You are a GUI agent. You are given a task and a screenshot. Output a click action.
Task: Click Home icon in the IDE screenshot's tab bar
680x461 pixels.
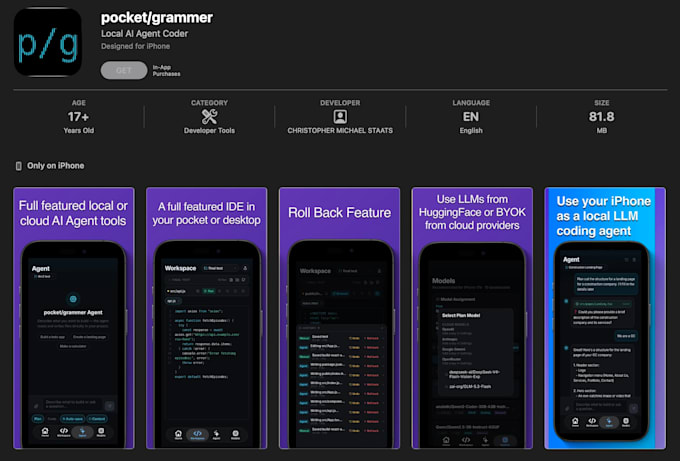click(178, 434)
